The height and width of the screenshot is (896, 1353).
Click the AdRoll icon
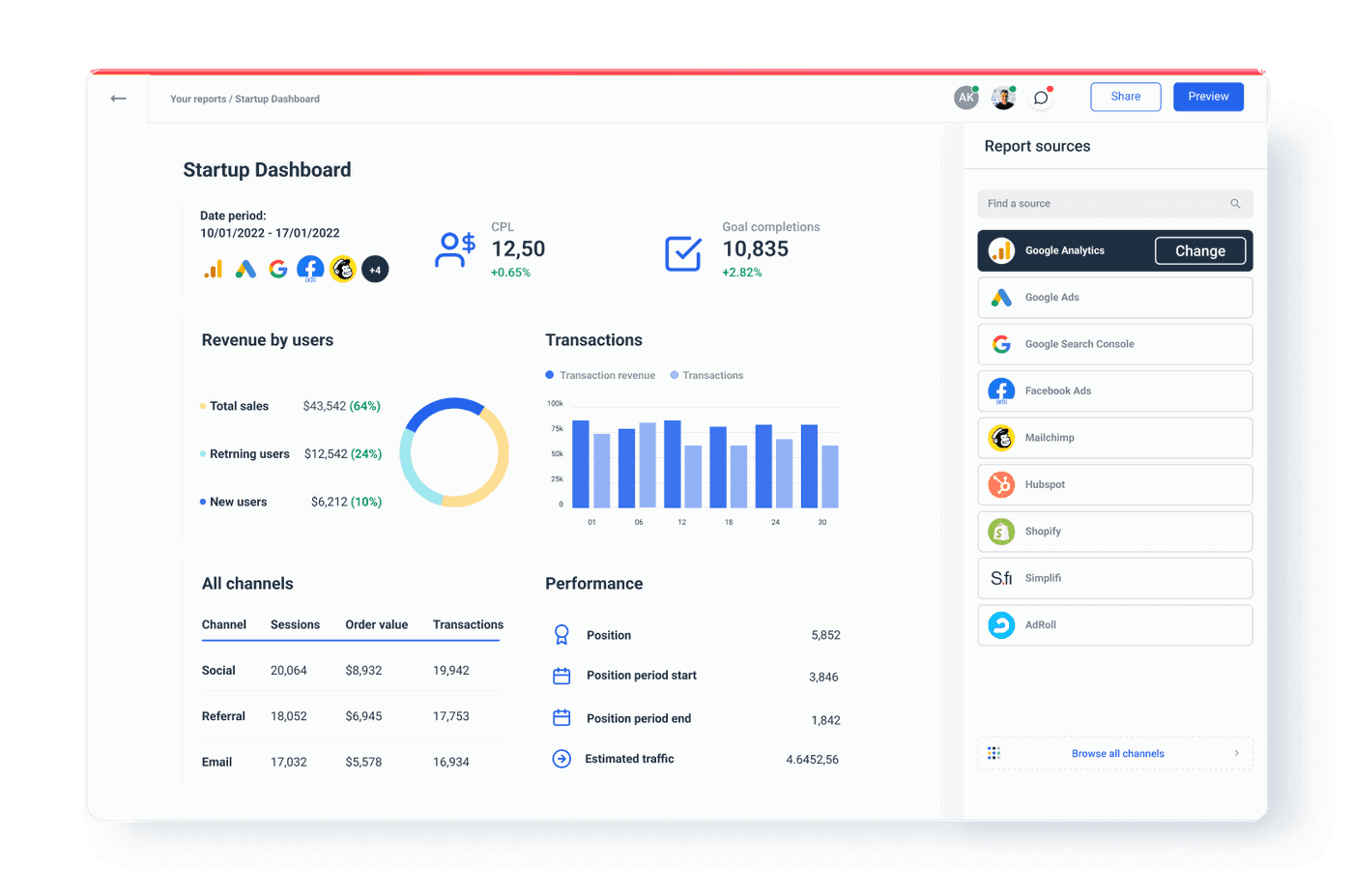[x=1000, y=625]
